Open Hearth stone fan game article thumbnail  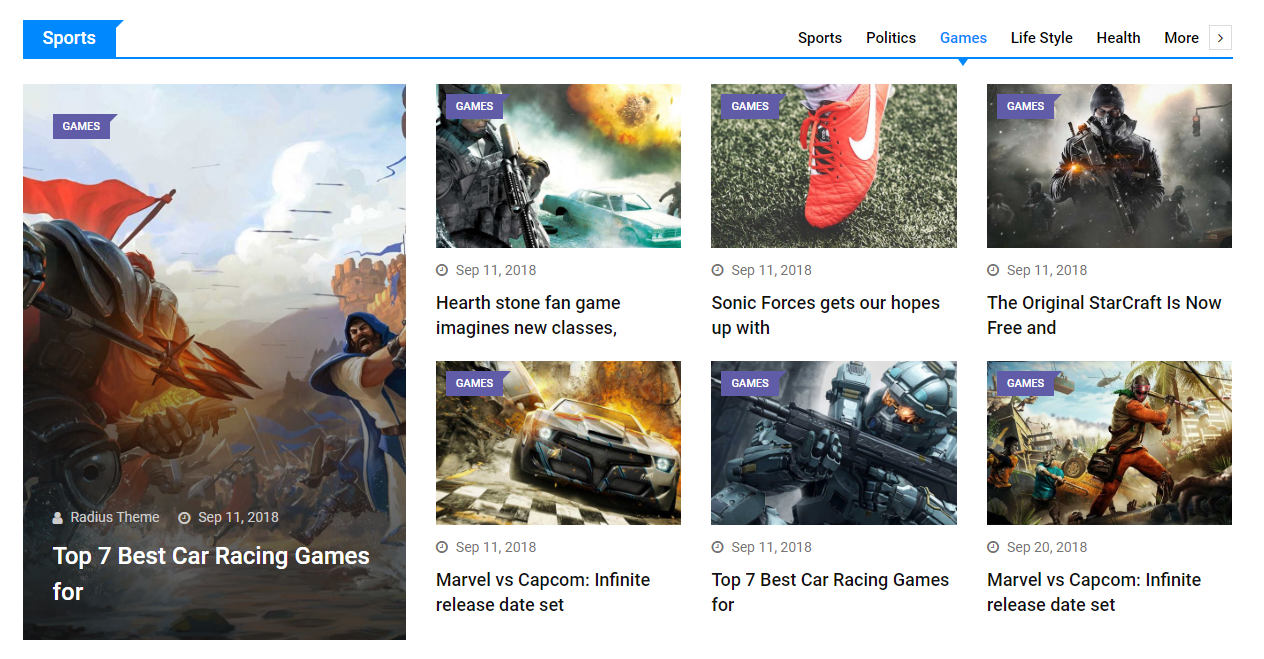click(x=558, y=166)
